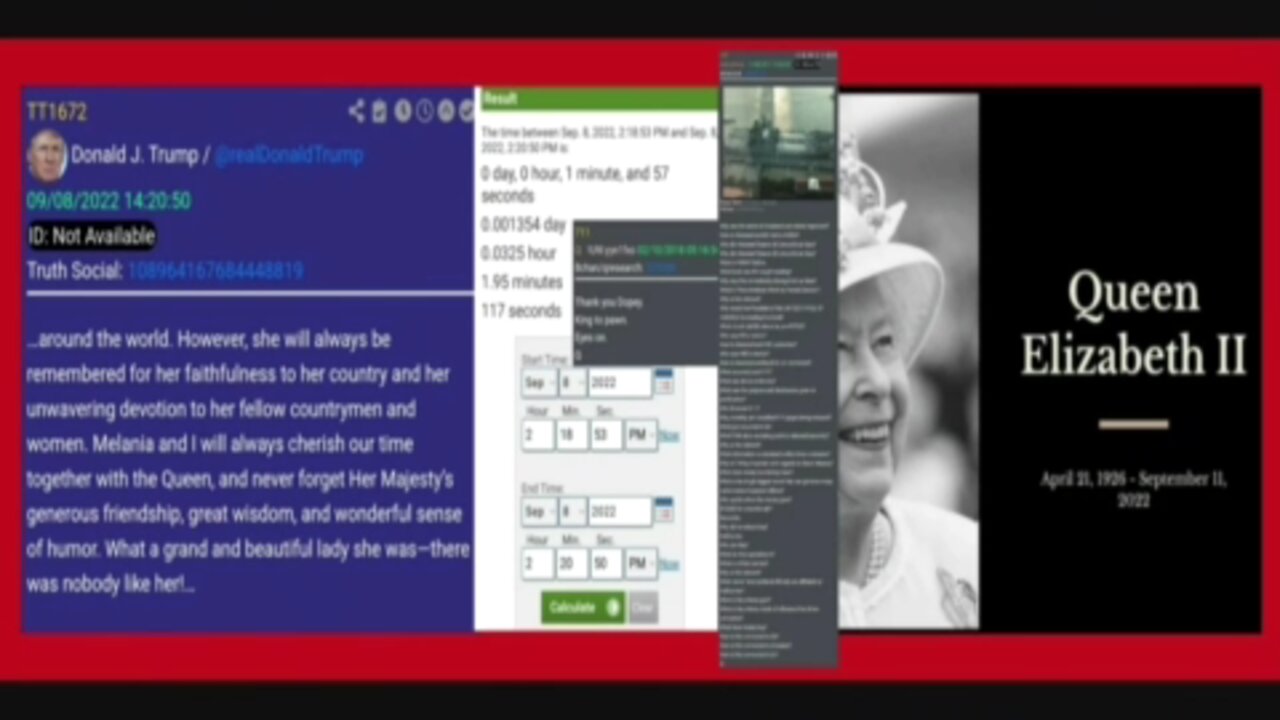1280x720 pixels.
Task: Click the clipboard copy icon in post header
Action: 379,111
